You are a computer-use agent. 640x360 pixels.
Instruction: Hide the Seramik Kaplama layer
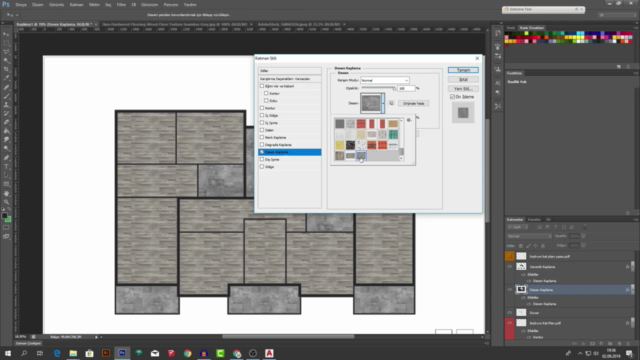tap(509, 267)
